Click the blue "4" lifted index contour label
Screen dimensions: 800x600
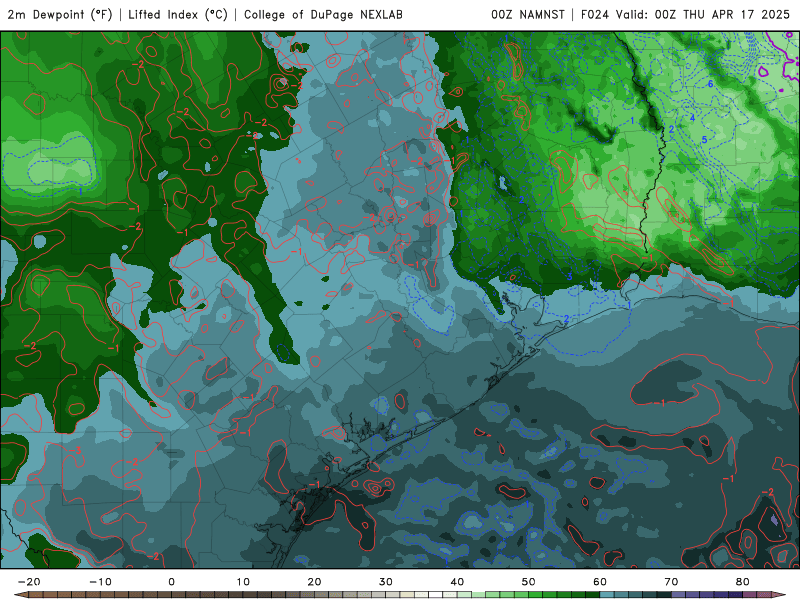coord(692,118)
